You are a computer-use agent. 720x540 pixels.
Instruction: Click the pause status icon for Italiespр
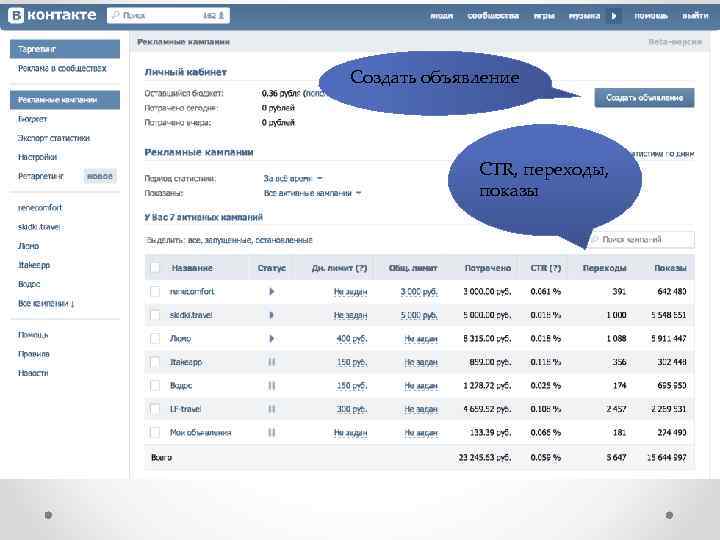coord(271,362)
